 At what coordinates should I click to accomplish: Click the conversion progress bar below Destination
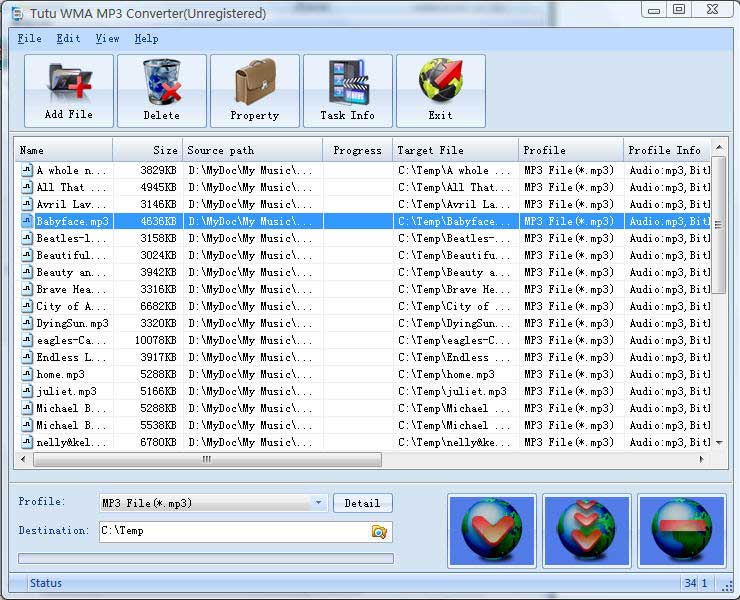tap(206, 558)
